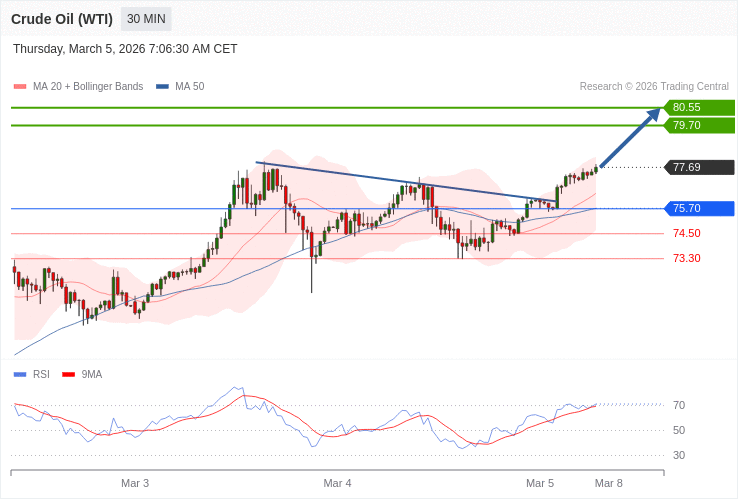The height and width of the screenshot is (500, 738).
Task: Click the Mar 8 date axis label
Action: [x=608, y=483]
